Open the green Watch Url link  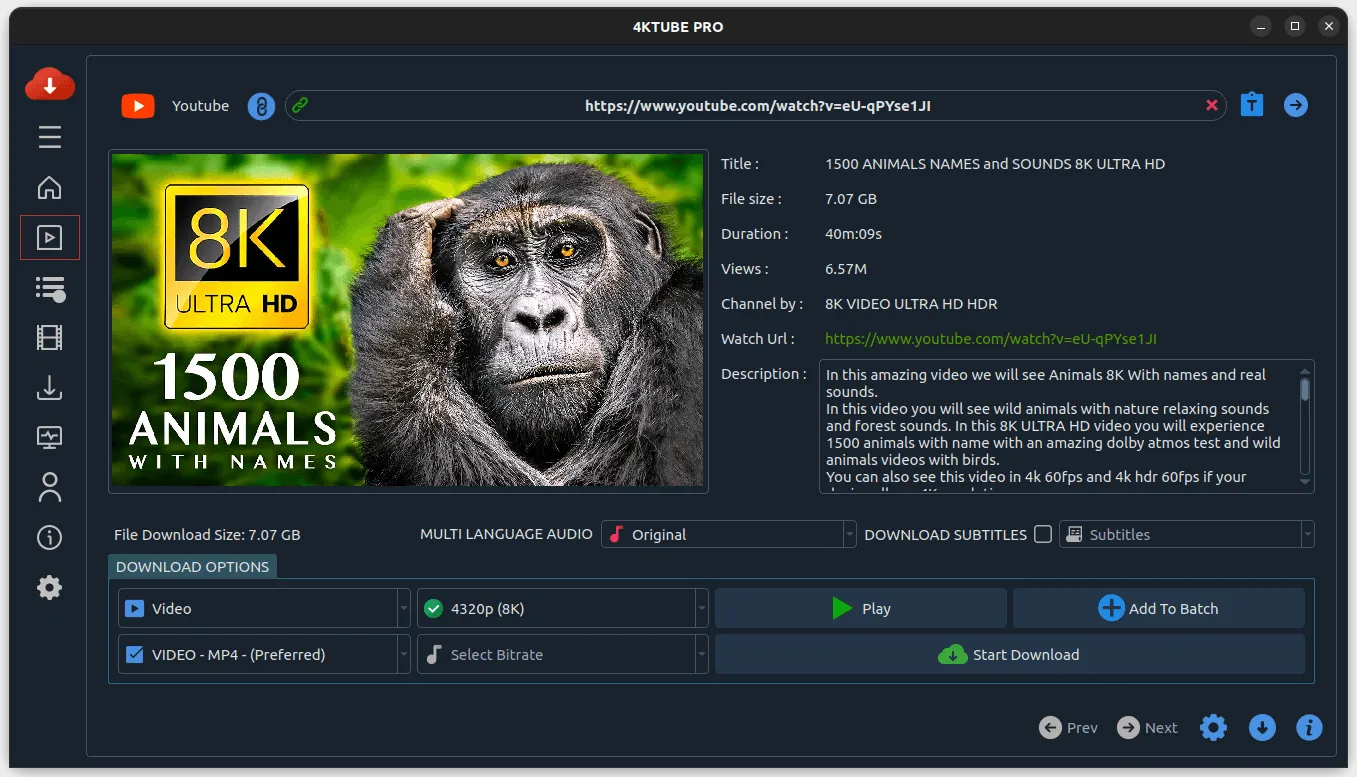click(991, 339)
